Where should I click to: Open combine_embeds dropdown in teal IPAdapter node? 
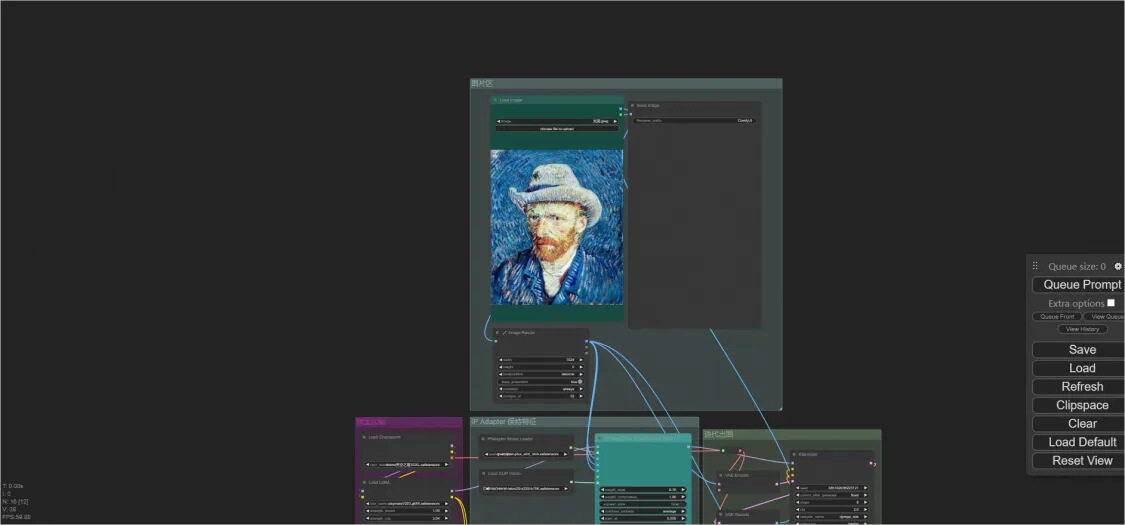[643, 511]
